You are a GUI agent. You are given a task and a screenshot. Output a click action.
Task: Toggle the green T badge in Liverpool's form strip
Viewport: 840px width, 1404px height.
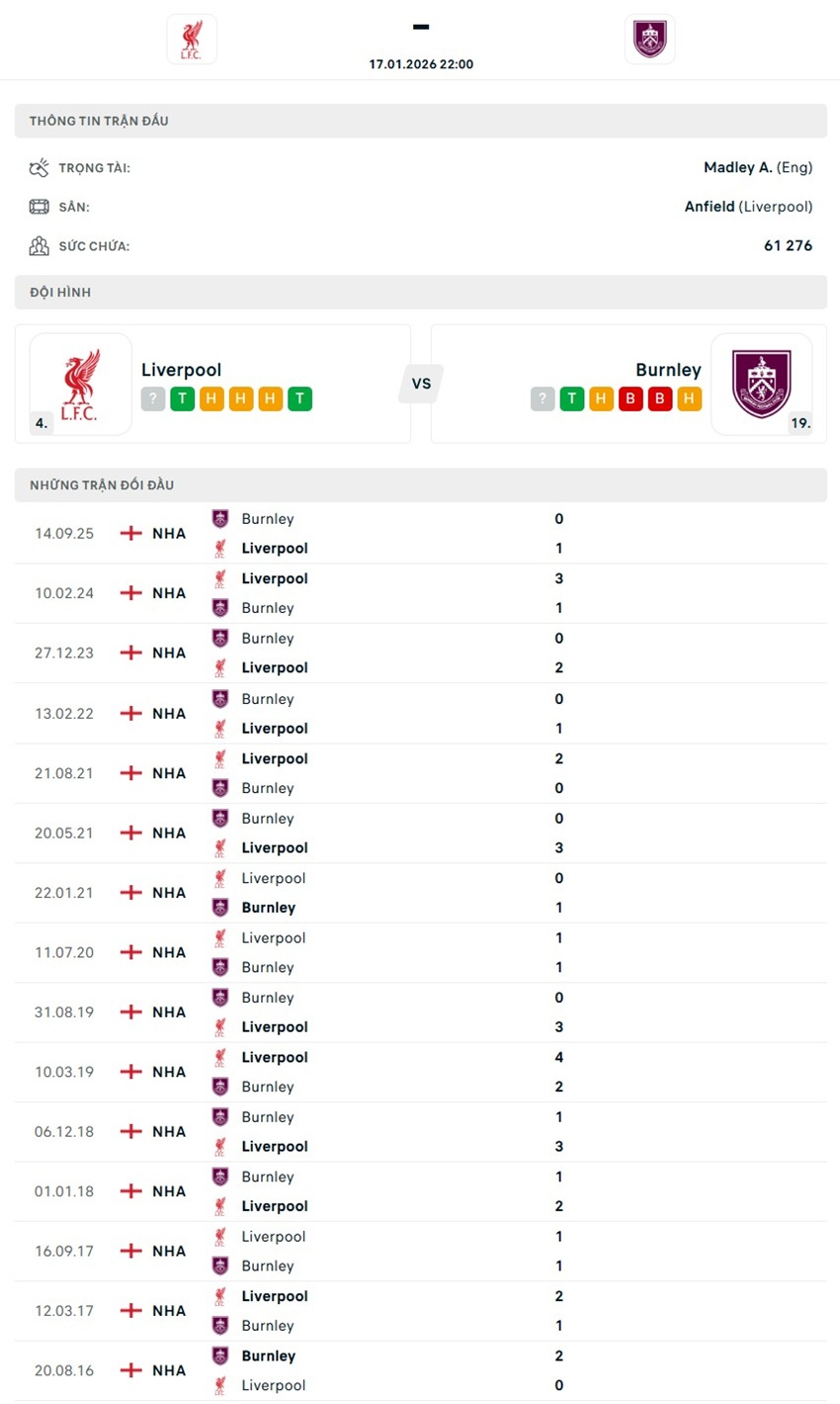(182, 399)
